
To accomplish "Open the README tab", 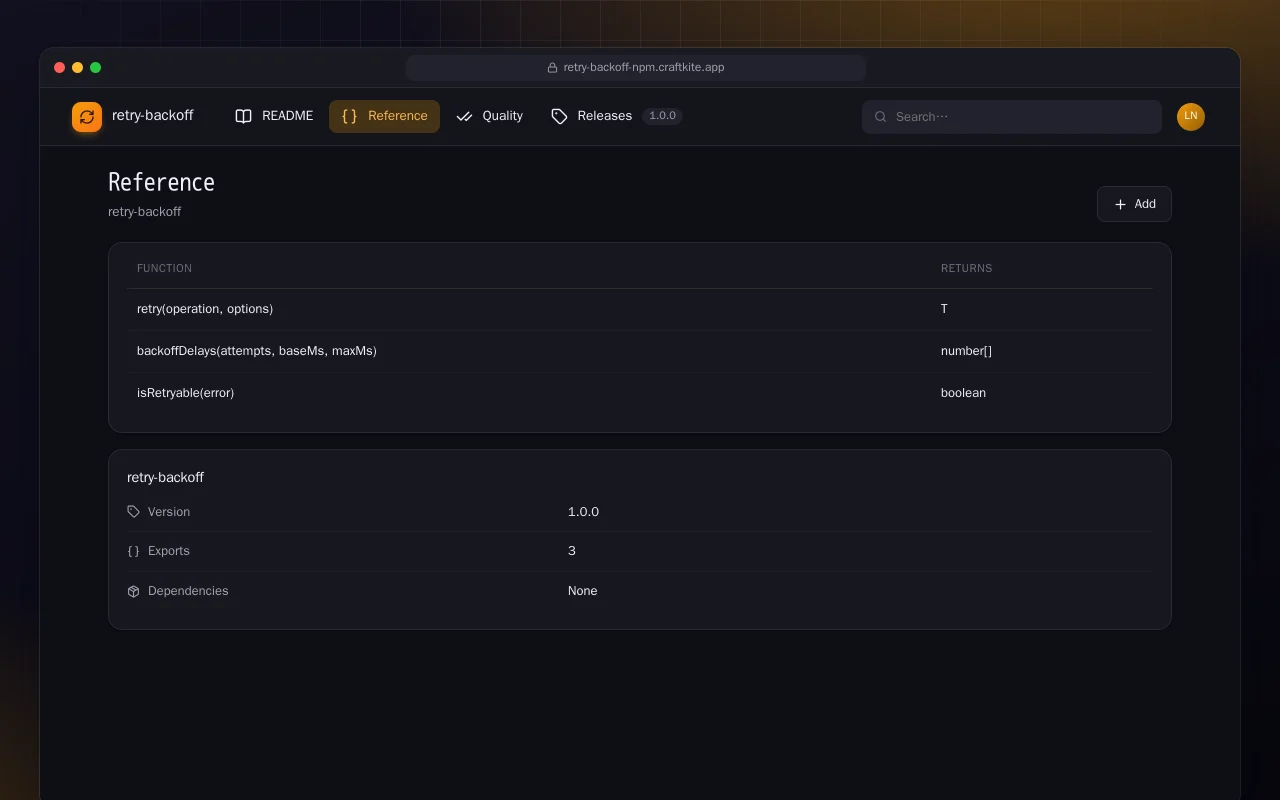I will click(274, 116).
